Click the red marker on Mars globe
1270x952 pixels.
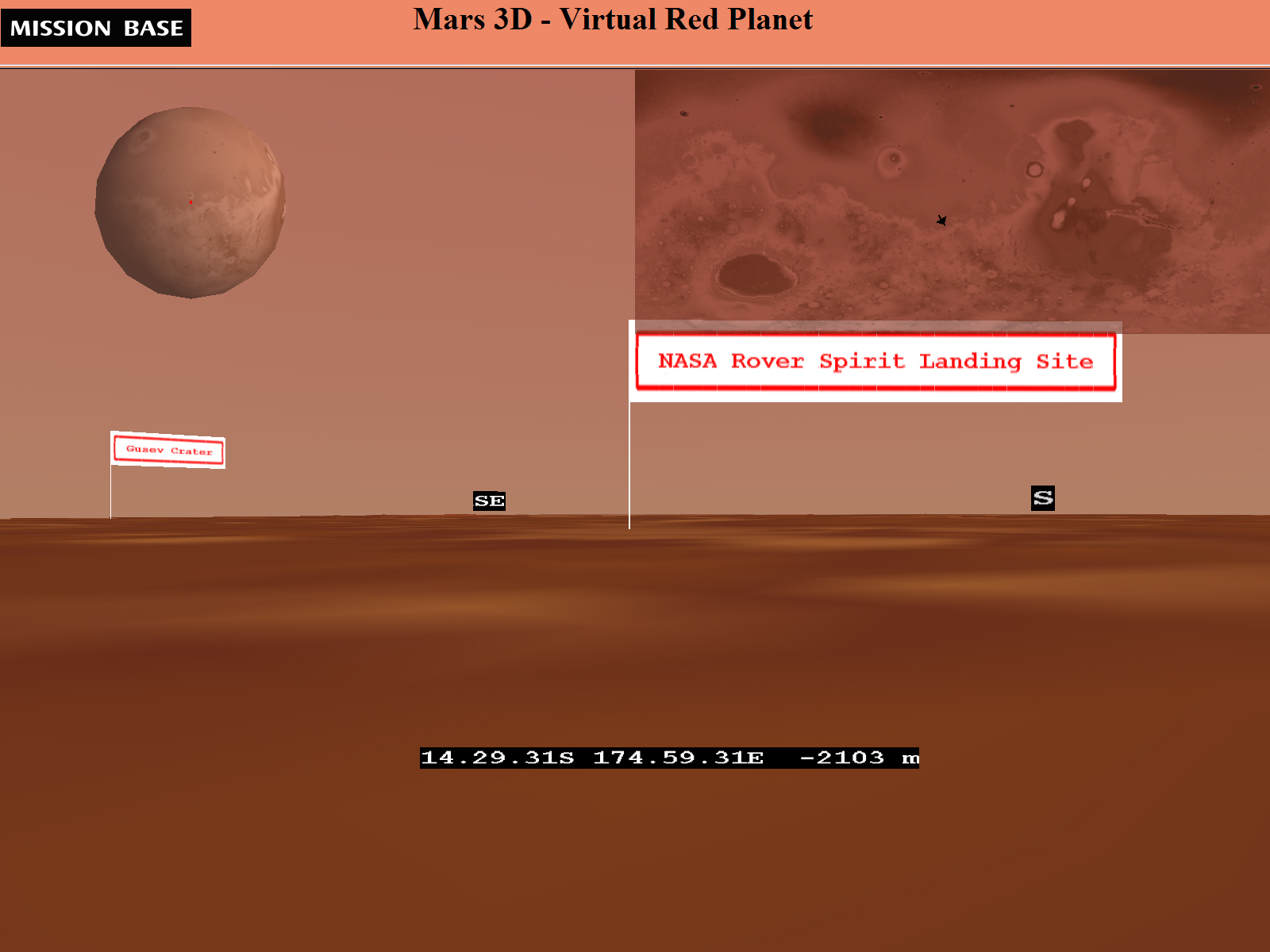pos(190,202)
